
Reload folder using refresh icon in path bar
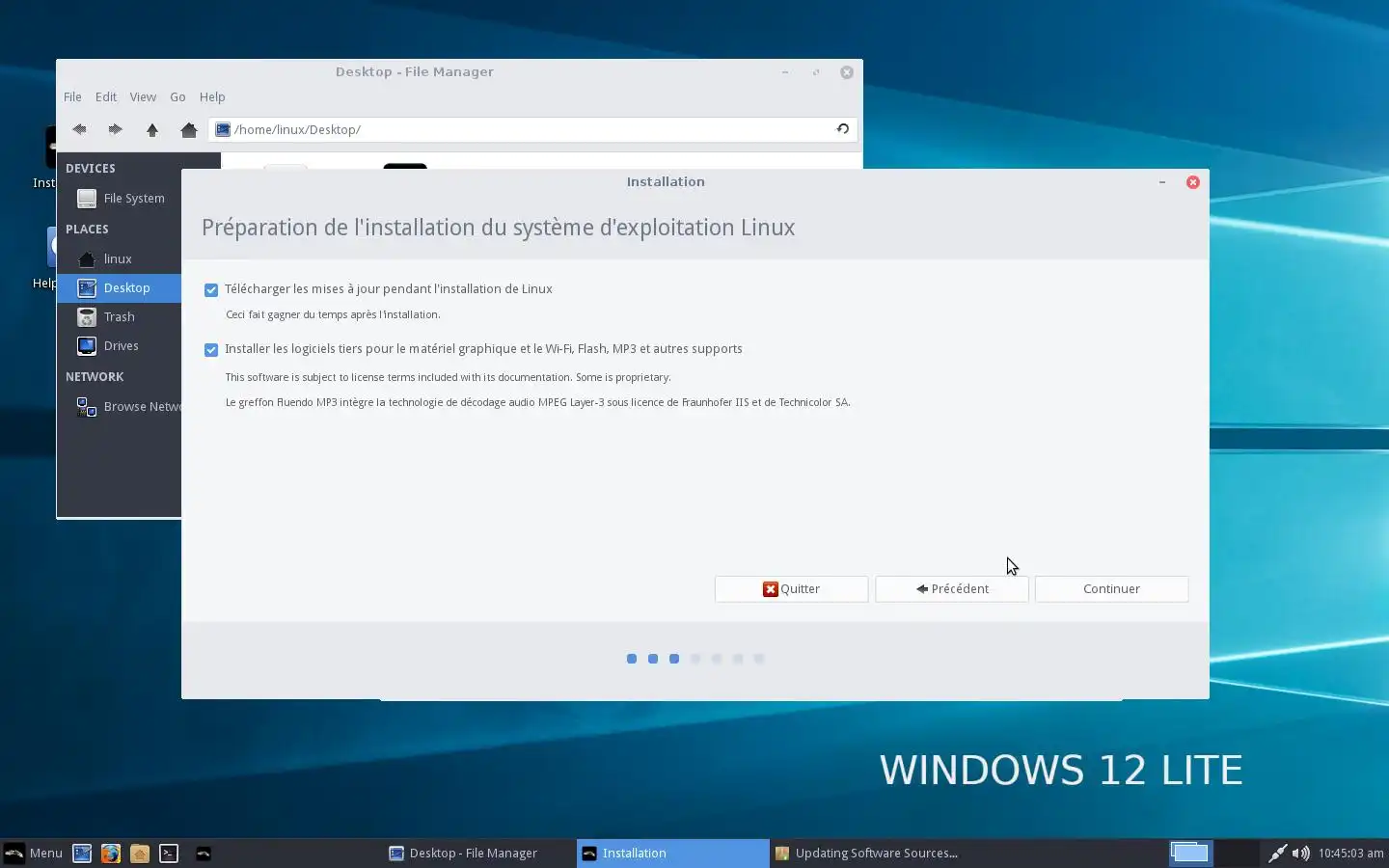[x=842, y=129]
